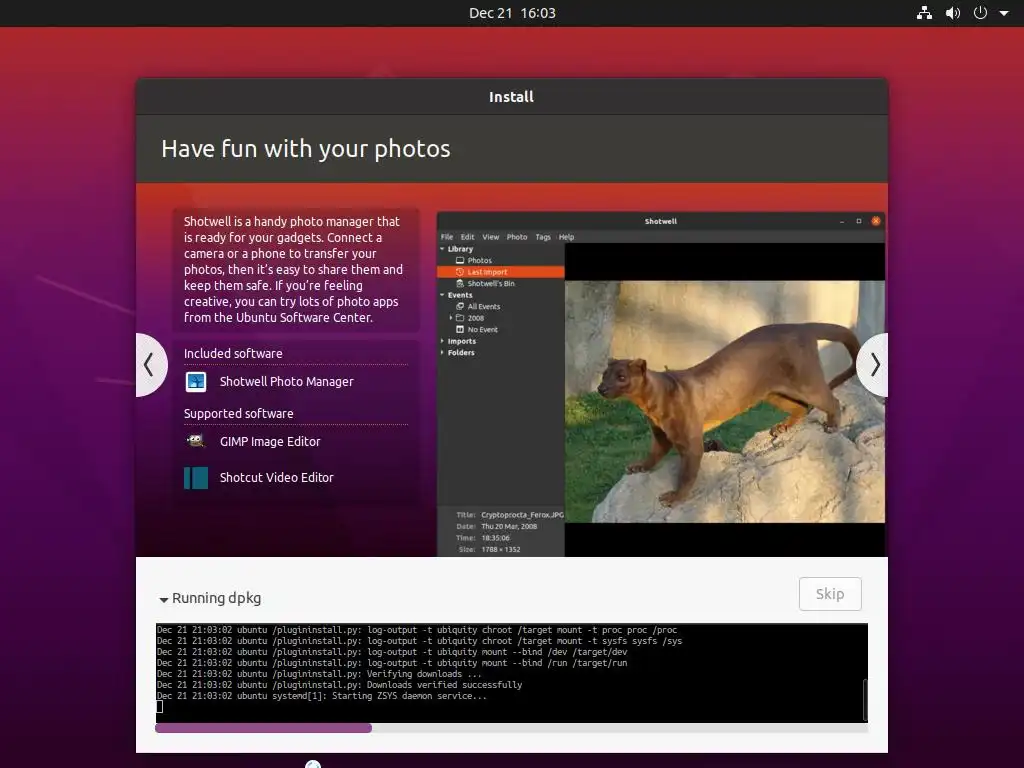Click the Shotcut Video Editor icon
The width and height of the screenshot is (1024, 768).
point(196,477)
